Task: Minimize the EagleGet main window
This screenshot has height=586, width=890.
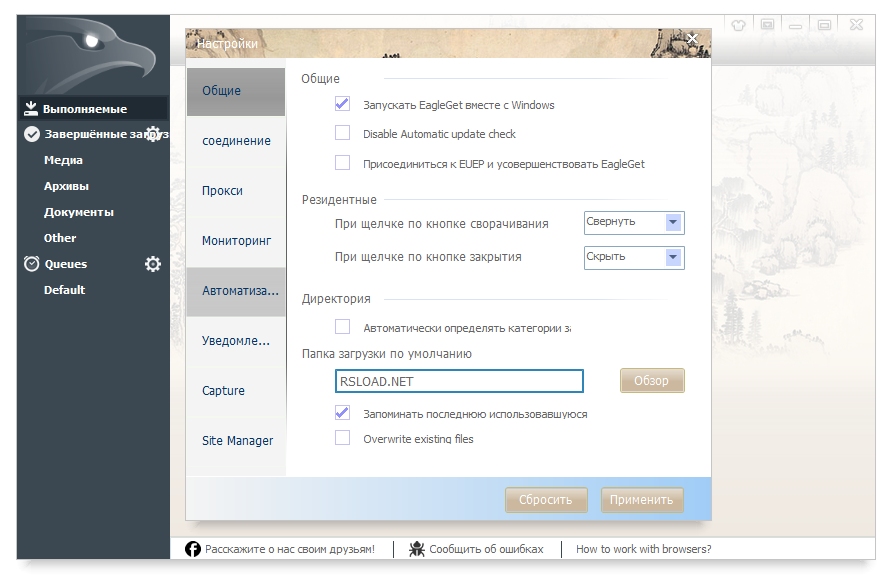Action: tap(796, 25)
